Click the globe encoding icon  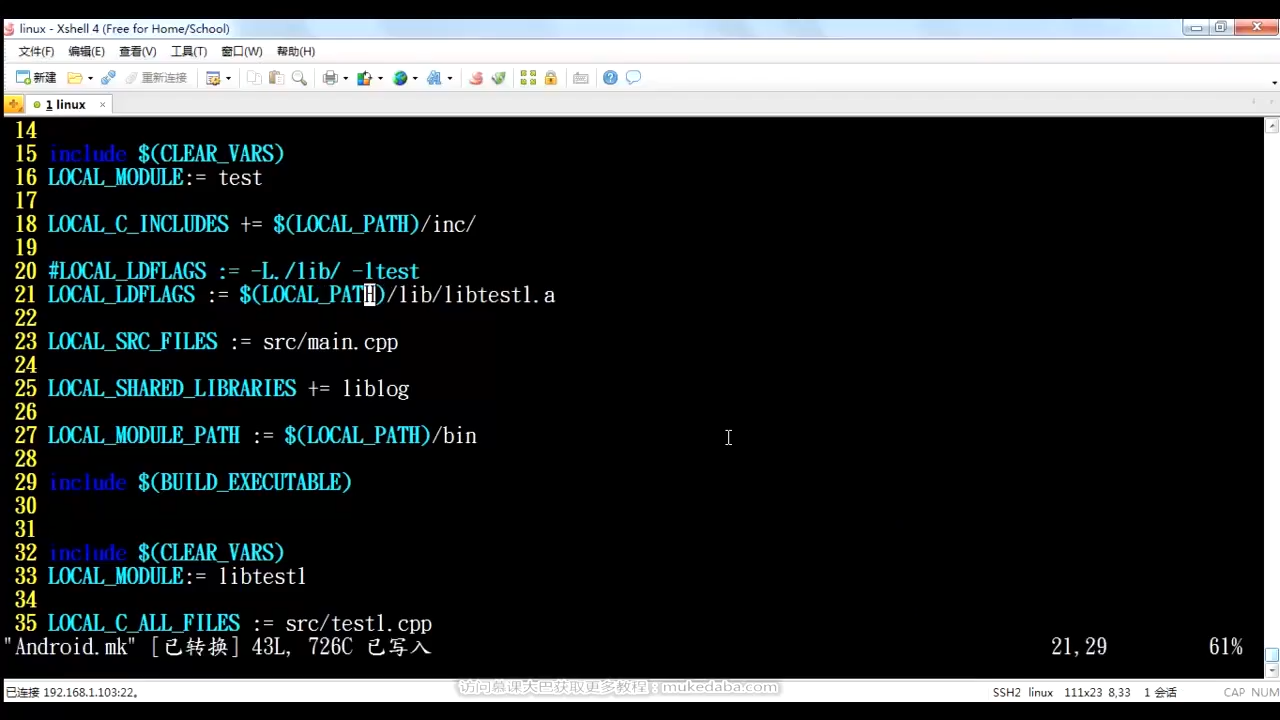tap(400, 78)
